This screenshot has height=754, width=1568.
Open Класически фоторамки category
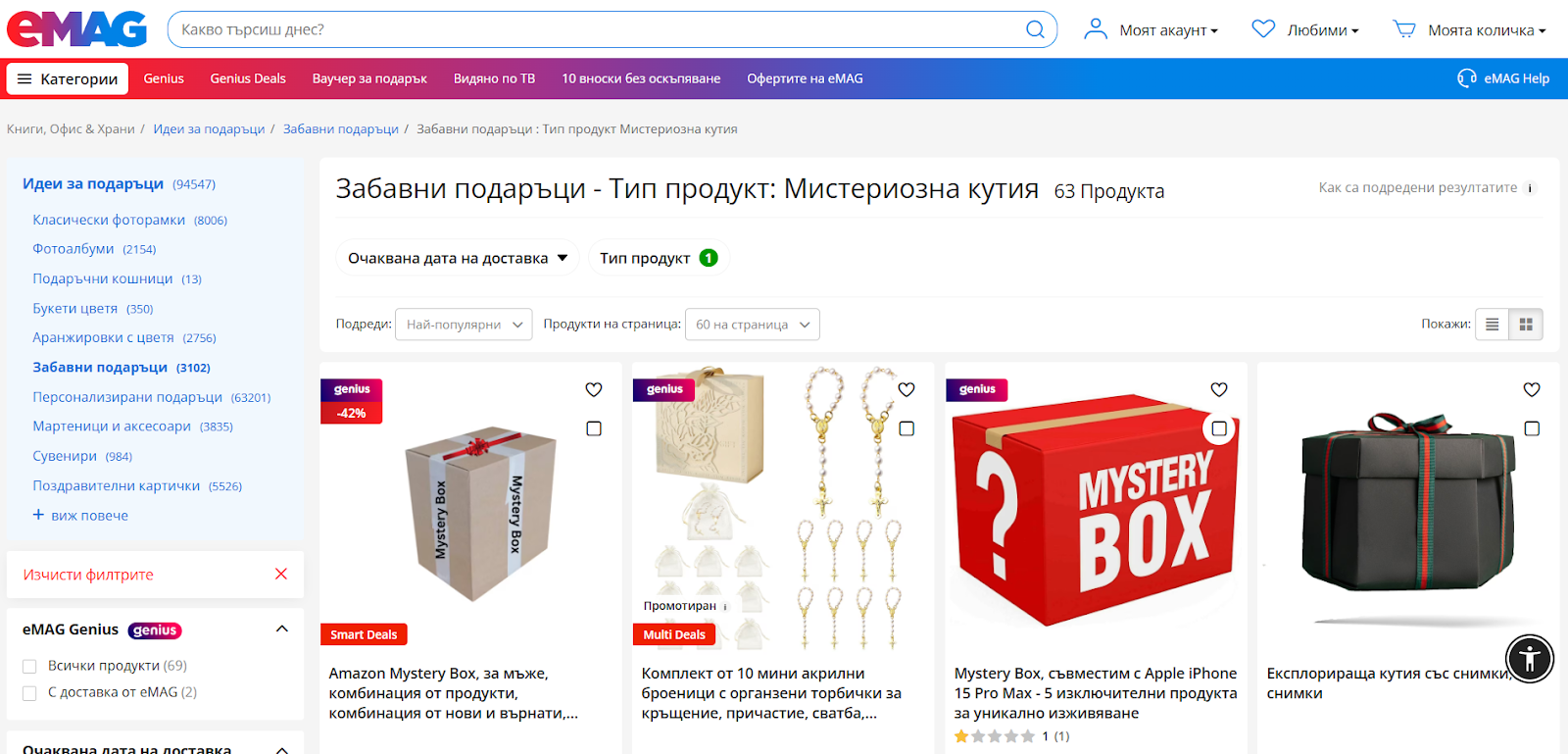click(109, 220)
